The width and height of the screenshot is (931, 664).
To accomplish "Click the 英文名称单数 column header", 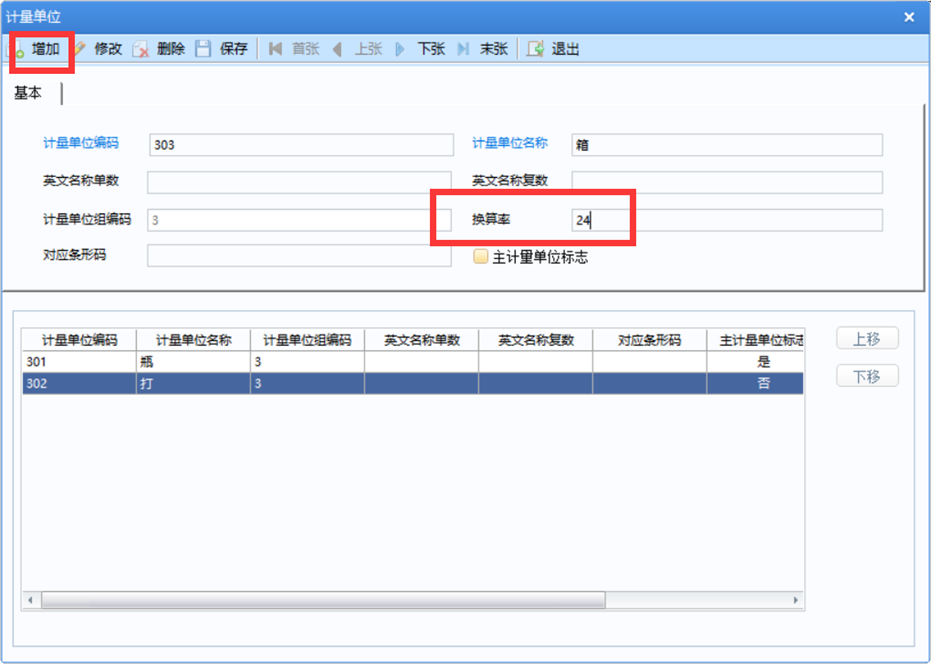I will tap(422, 340).
